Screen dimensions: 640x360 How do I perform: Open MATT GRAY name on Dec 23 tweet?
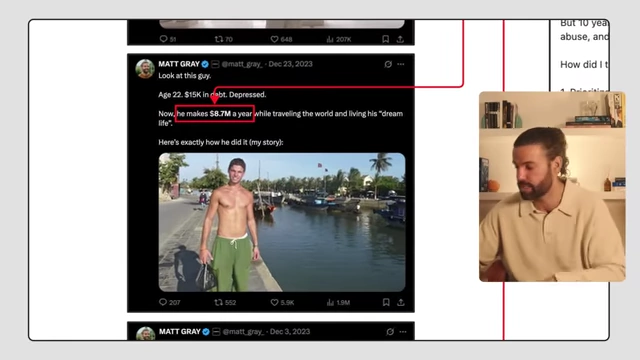[179, 64]
